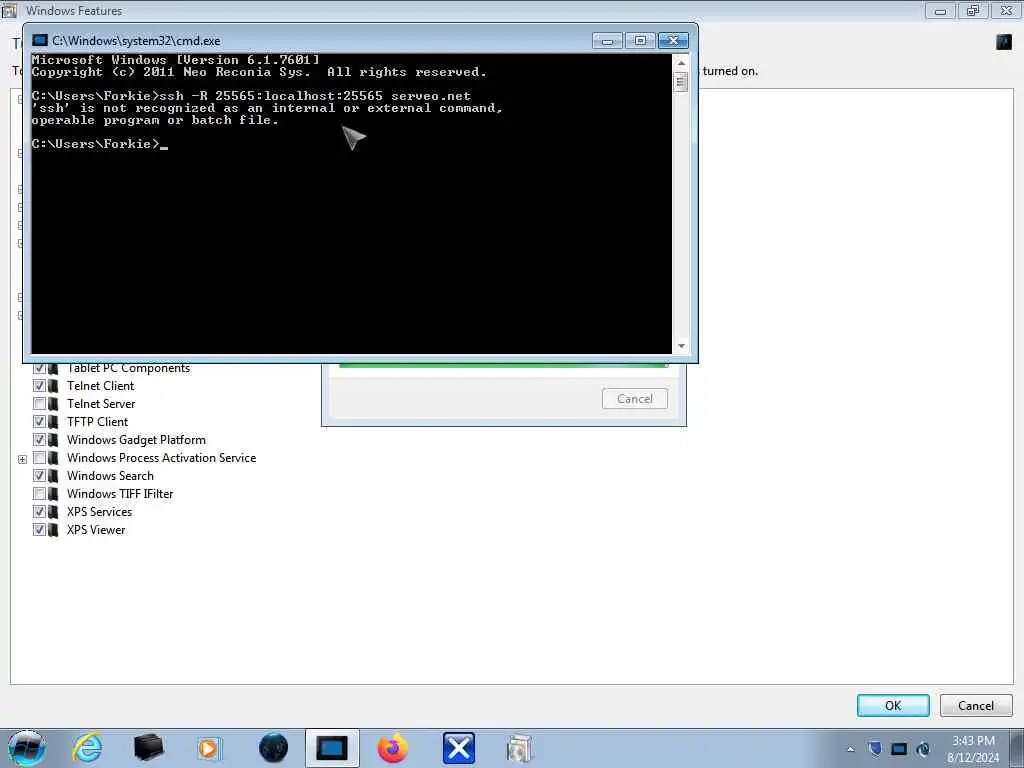Uncheck the Telnet Client checkbox
Viewport: 1024px width, 768px height.
pos(39,386)
